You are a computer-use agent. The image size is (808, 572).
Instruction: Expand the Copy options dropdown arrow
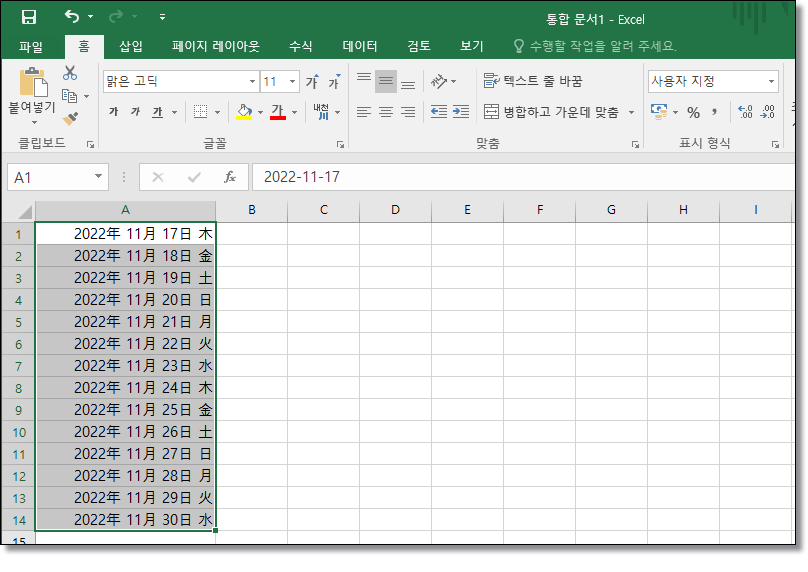point(87,96)
